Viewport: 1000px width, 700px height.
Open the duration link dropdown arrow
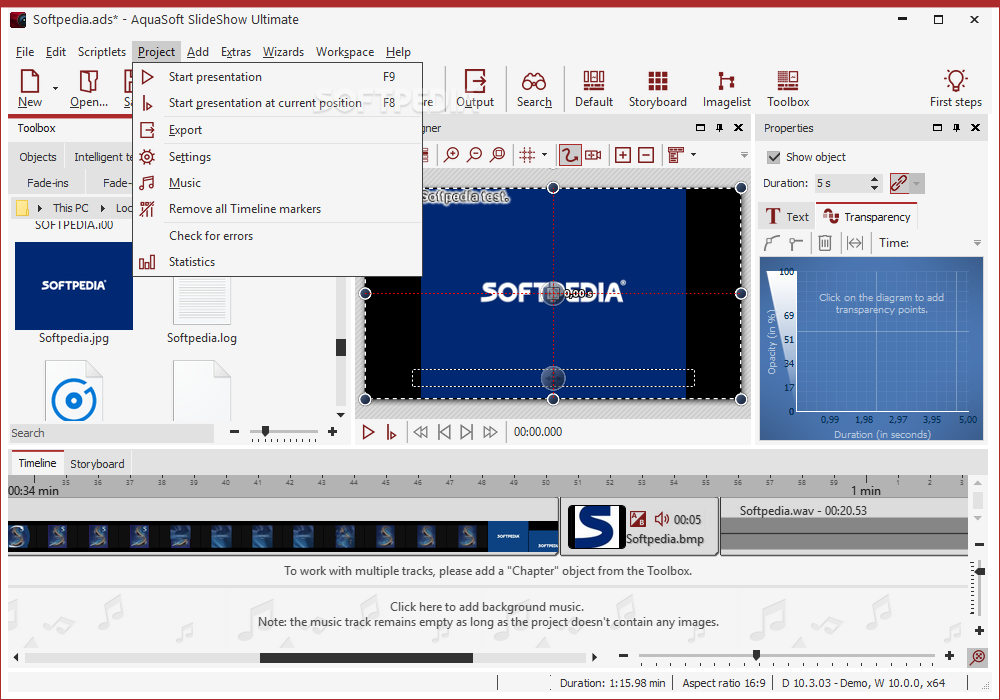pos(916,184)
